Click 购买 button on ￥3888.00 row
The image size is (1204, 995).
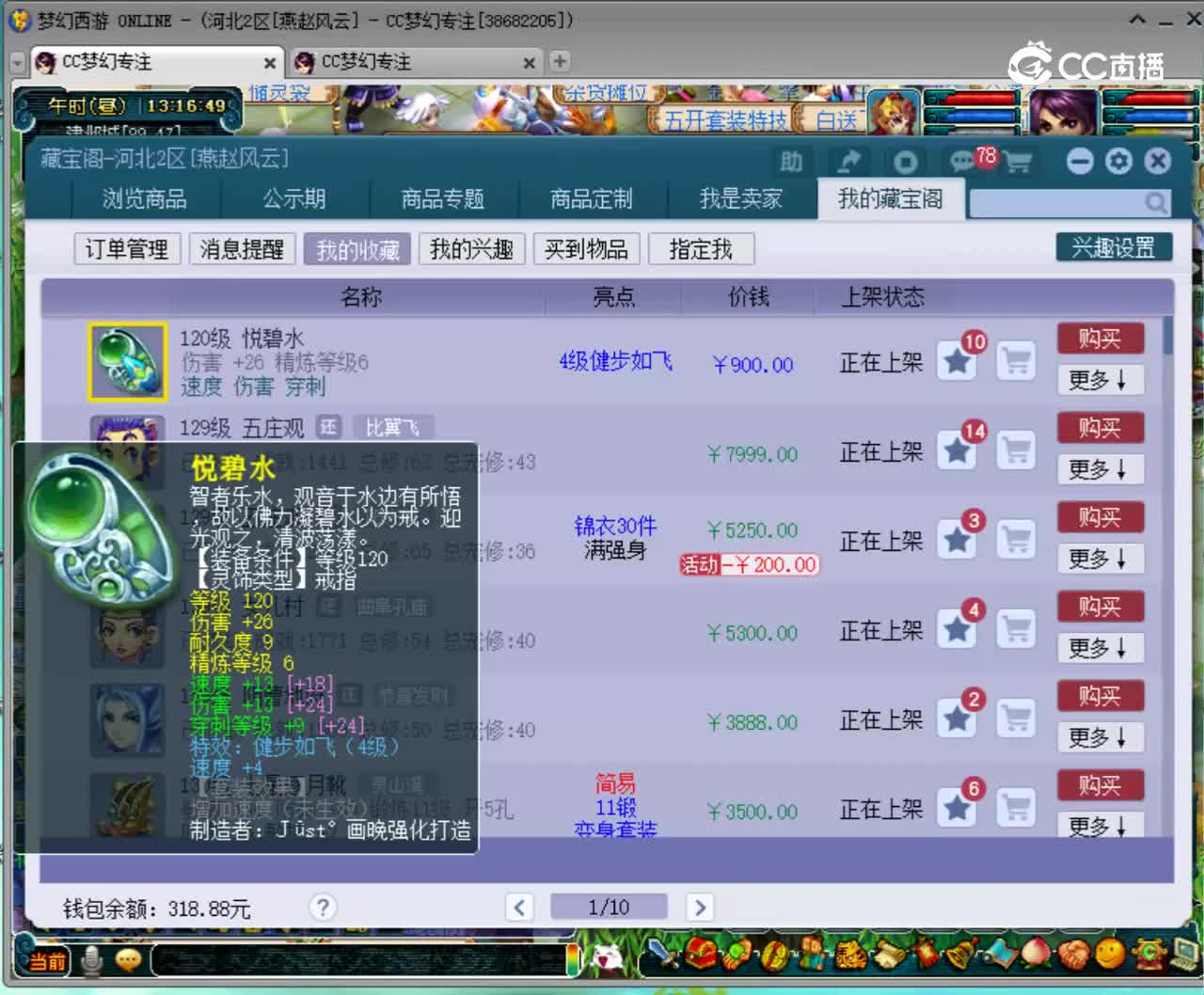[1100, 696]
